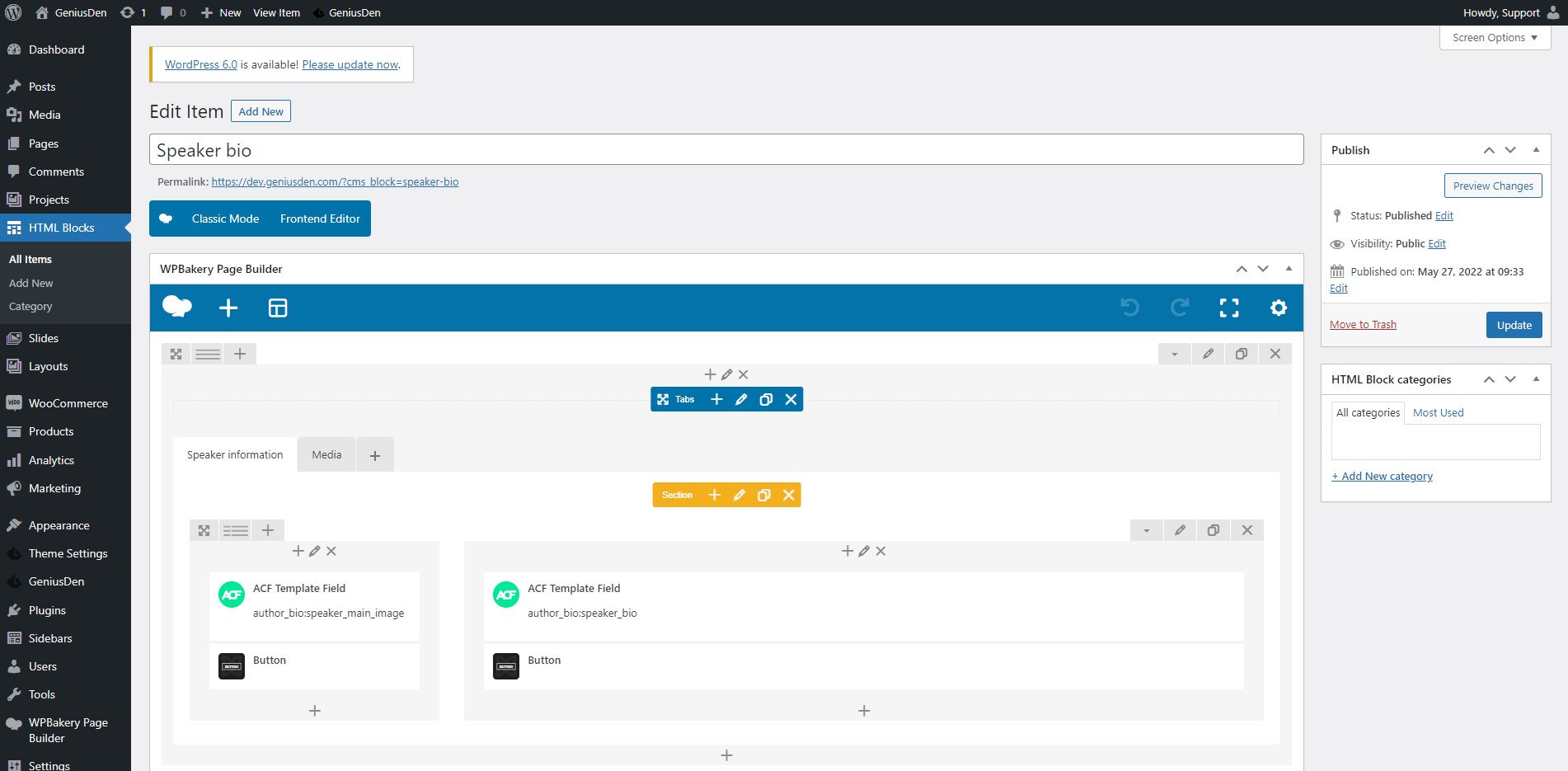Add new tab next to Media
1568x771 pixels.
pos(375,455)
